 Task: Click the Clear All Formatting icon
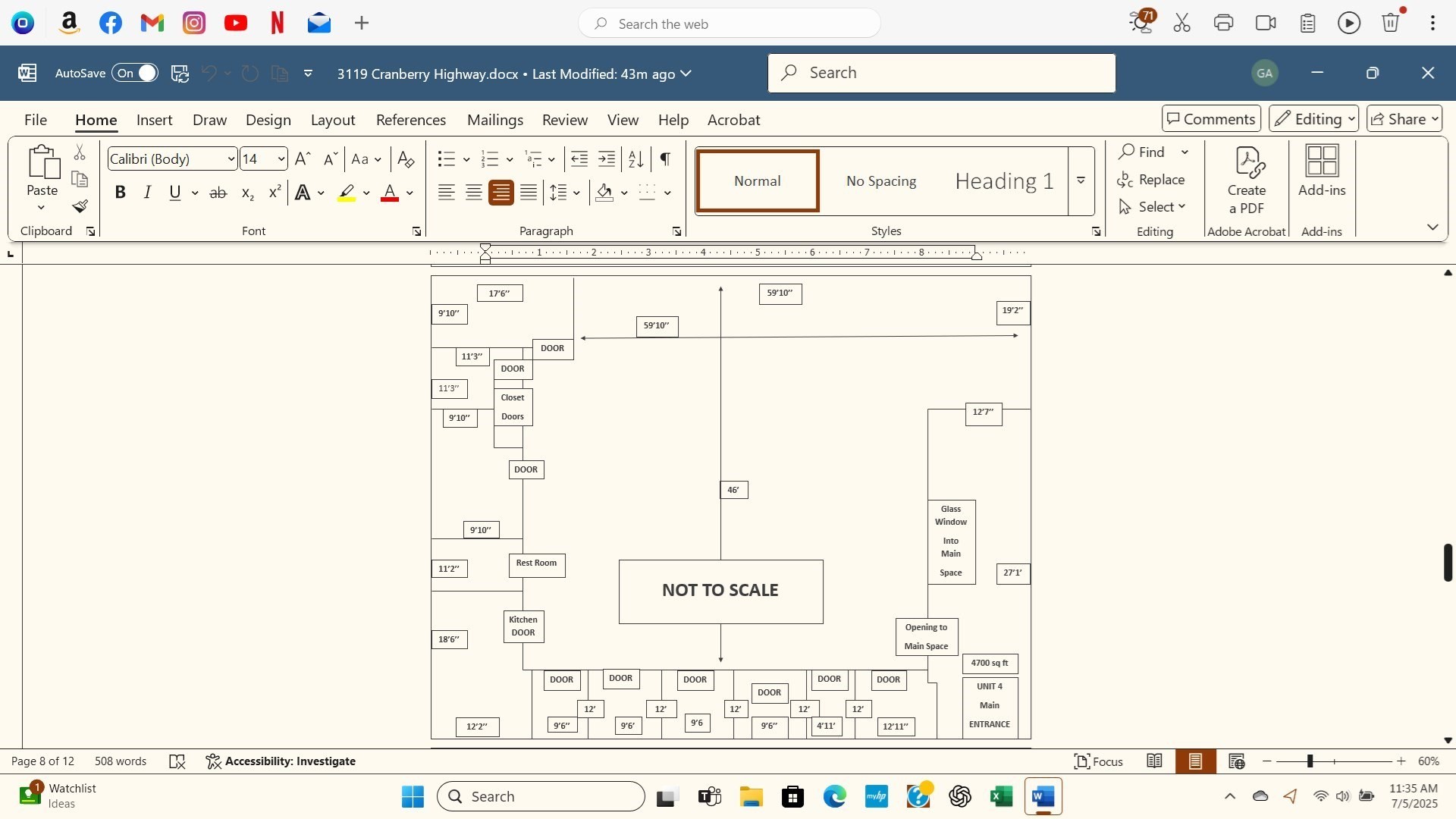pos(406,159)
